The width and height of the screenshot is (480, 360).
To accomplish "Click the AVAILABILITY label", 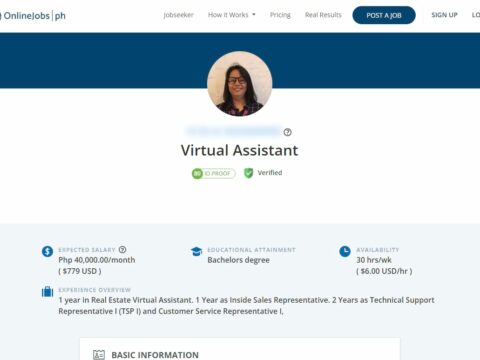I will point(378,250).
